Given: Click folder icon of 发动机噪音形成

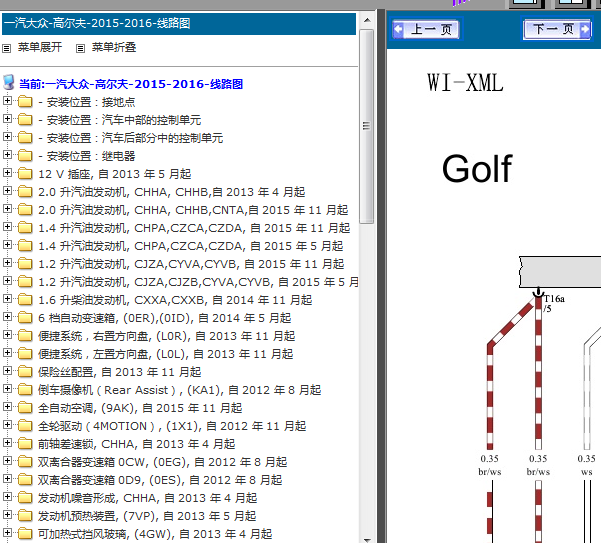Looking at the screenshot, I should click(x=25, y=498).
